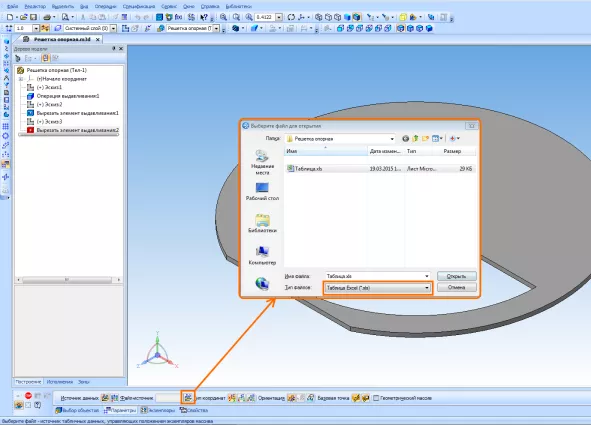Click the Save document toolbar icon
Image resolution: width=591 pixels, height=425 pixels.
click(34, 17)
